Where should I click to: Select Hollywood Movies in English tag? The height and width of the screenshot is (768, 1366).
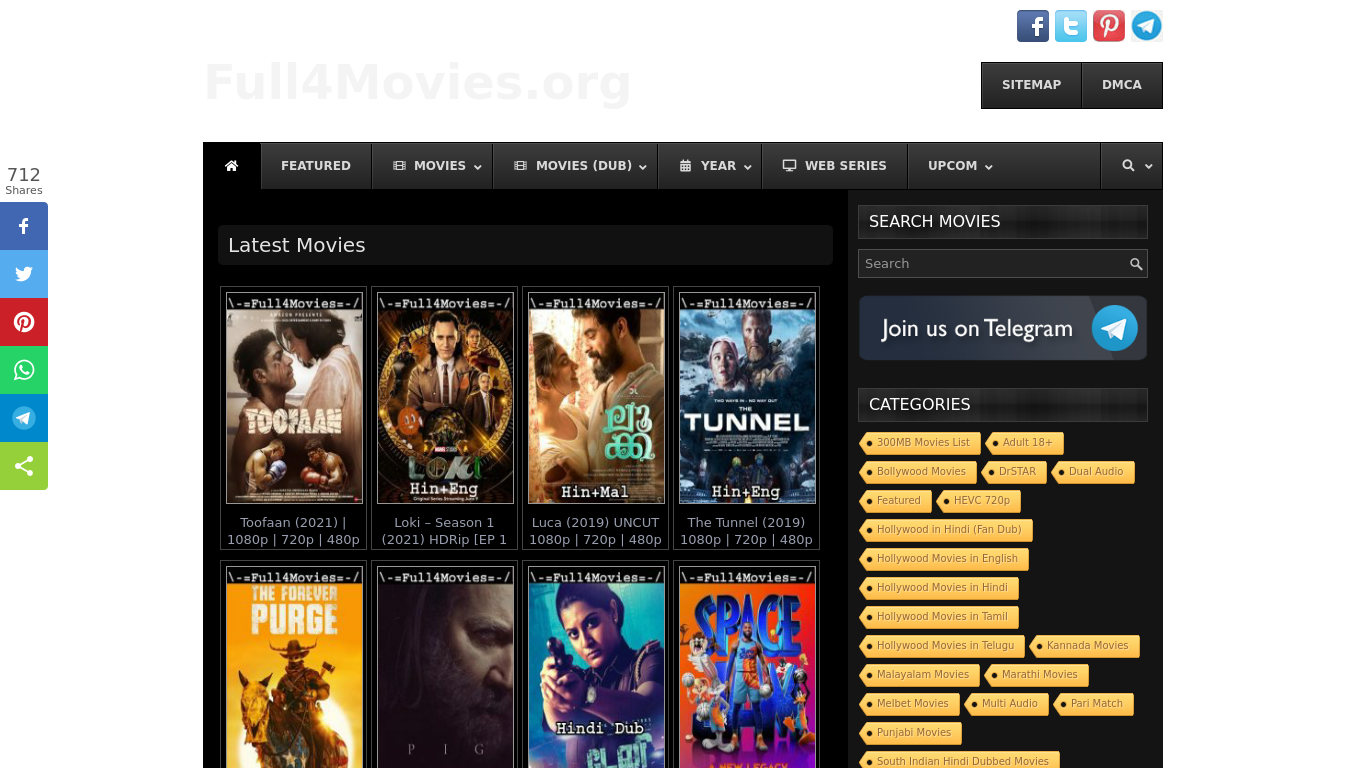point(944,559)
